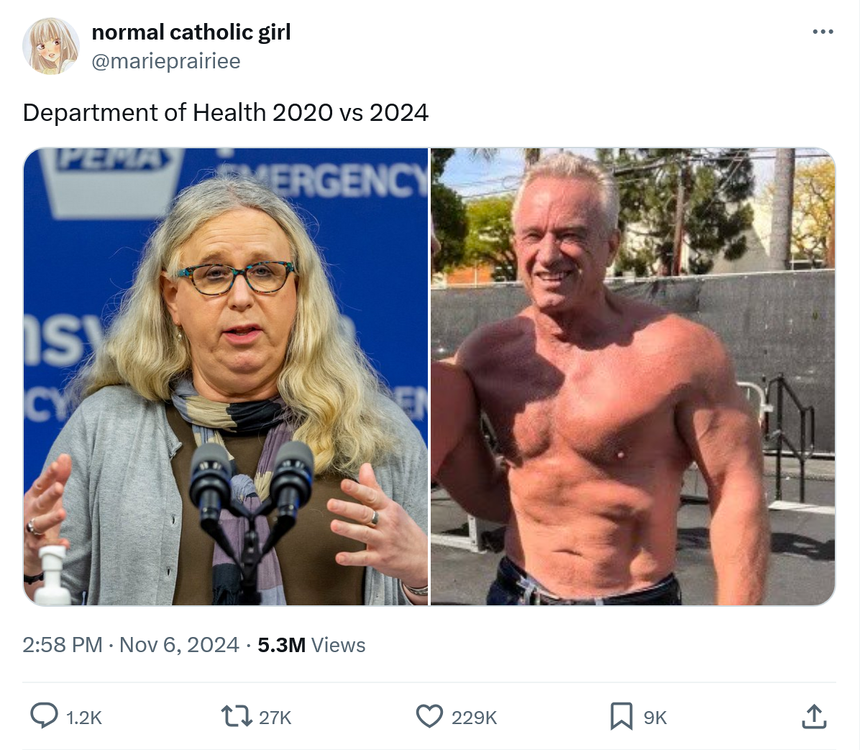Image resolution: width=860 pixels, height=750 pixels.
Task: Repost using the retweet arrows icon
Action: (x=236, y=716)
